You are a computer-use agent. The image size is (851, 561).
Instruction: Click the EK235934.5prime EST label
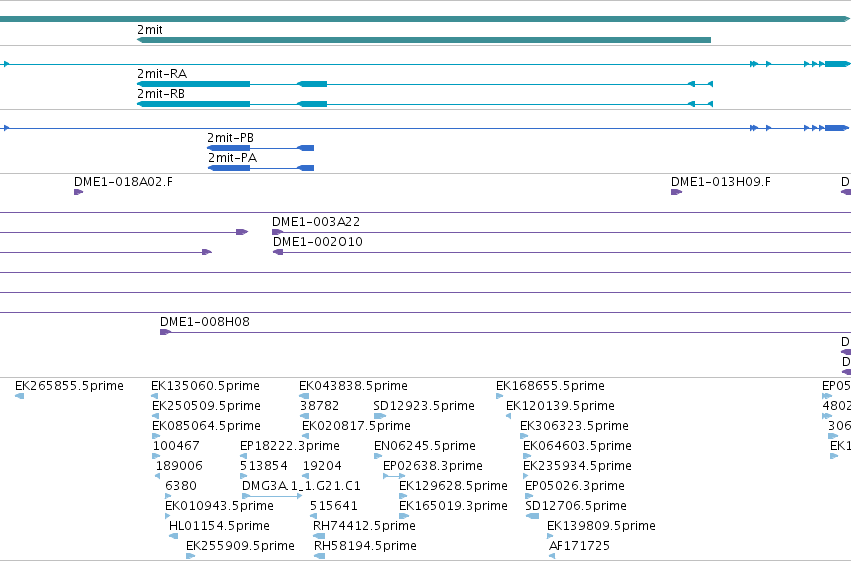577,466
